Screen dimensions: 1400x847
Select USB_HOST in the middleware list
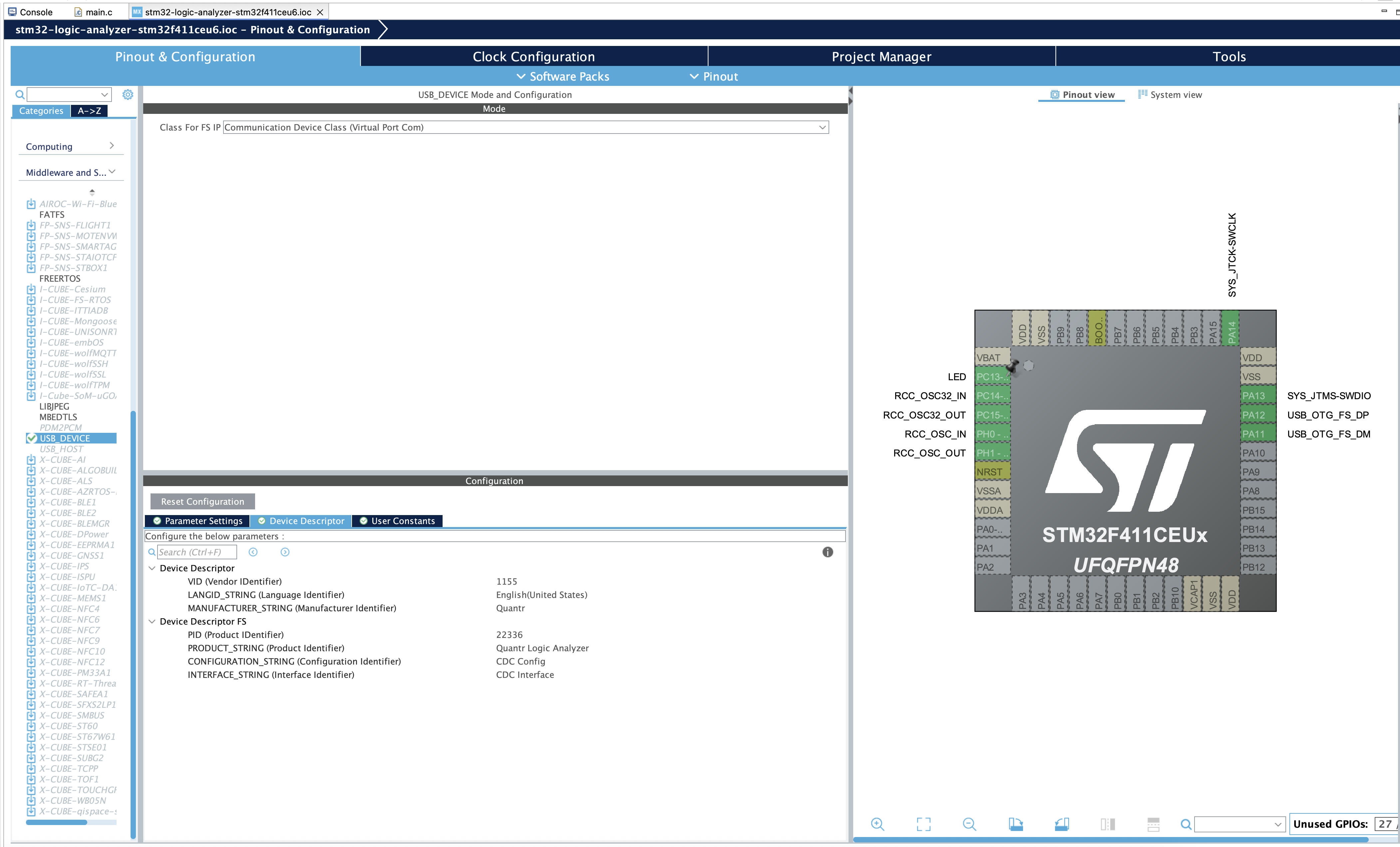click(x=61, y=449)
